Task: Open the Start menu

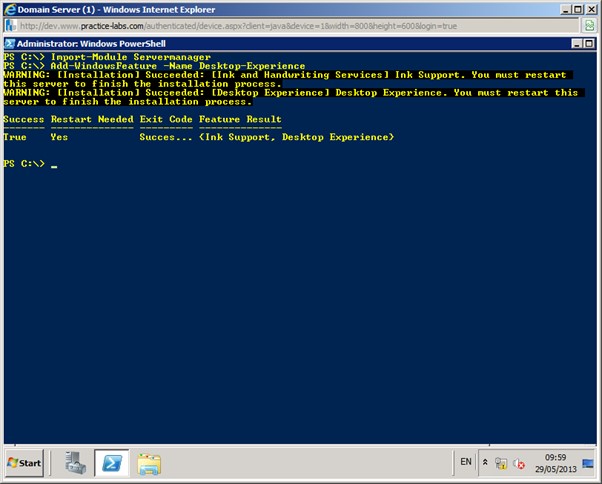Action: click(24, 463)
